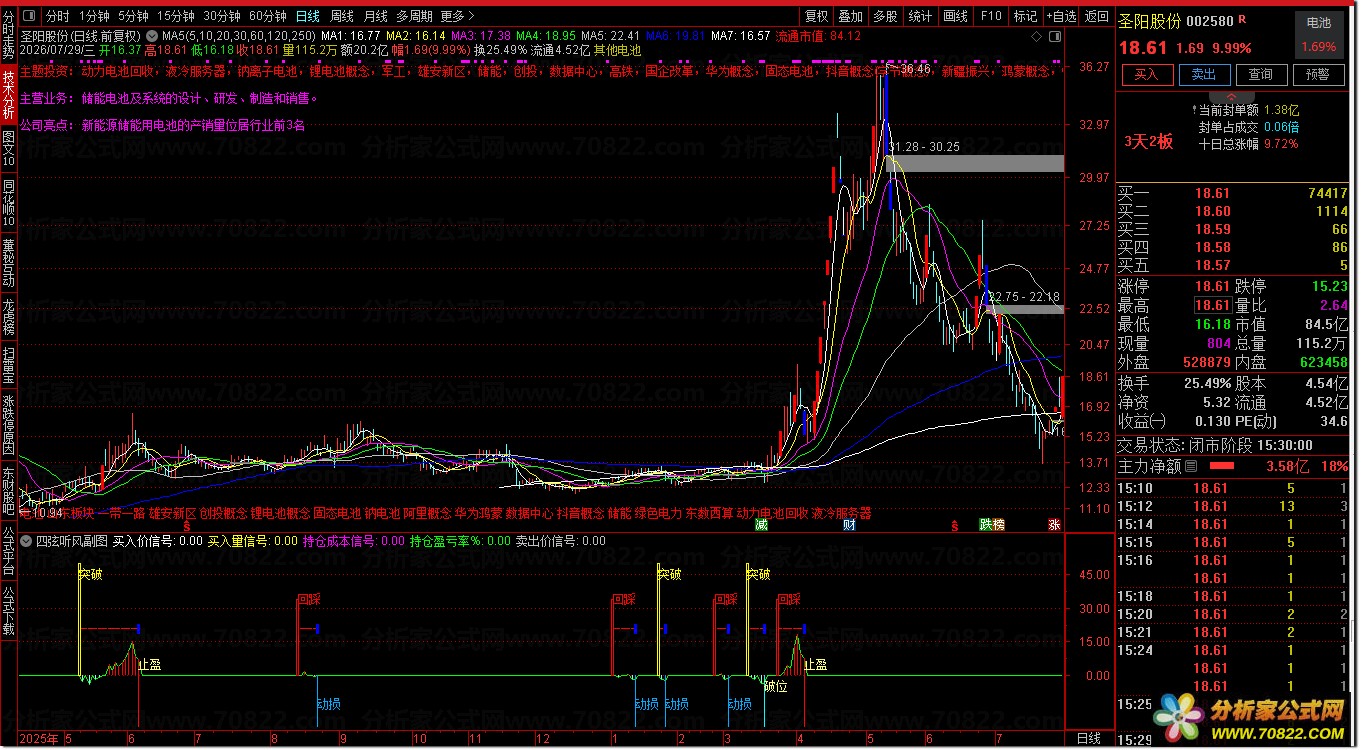The width and height of the screenshot is (1361, 750).
Task: Switch to the 30分钟 period
Action: point(222,16)
